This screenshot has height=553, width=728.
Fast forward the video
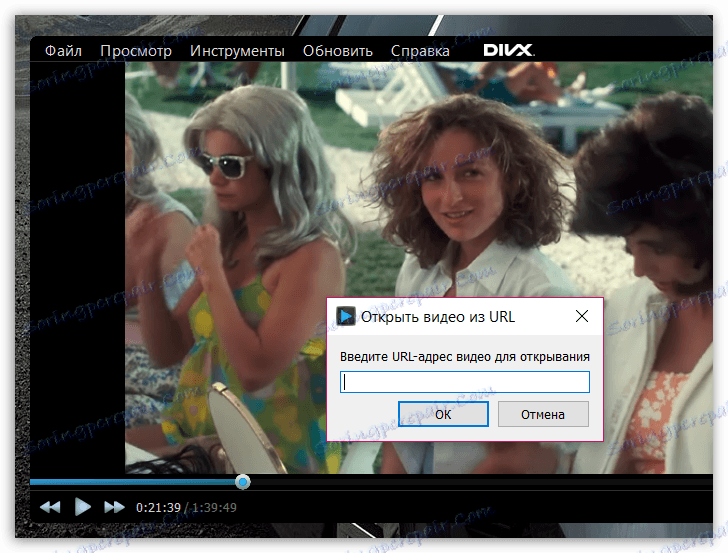[x=114, y=507]
